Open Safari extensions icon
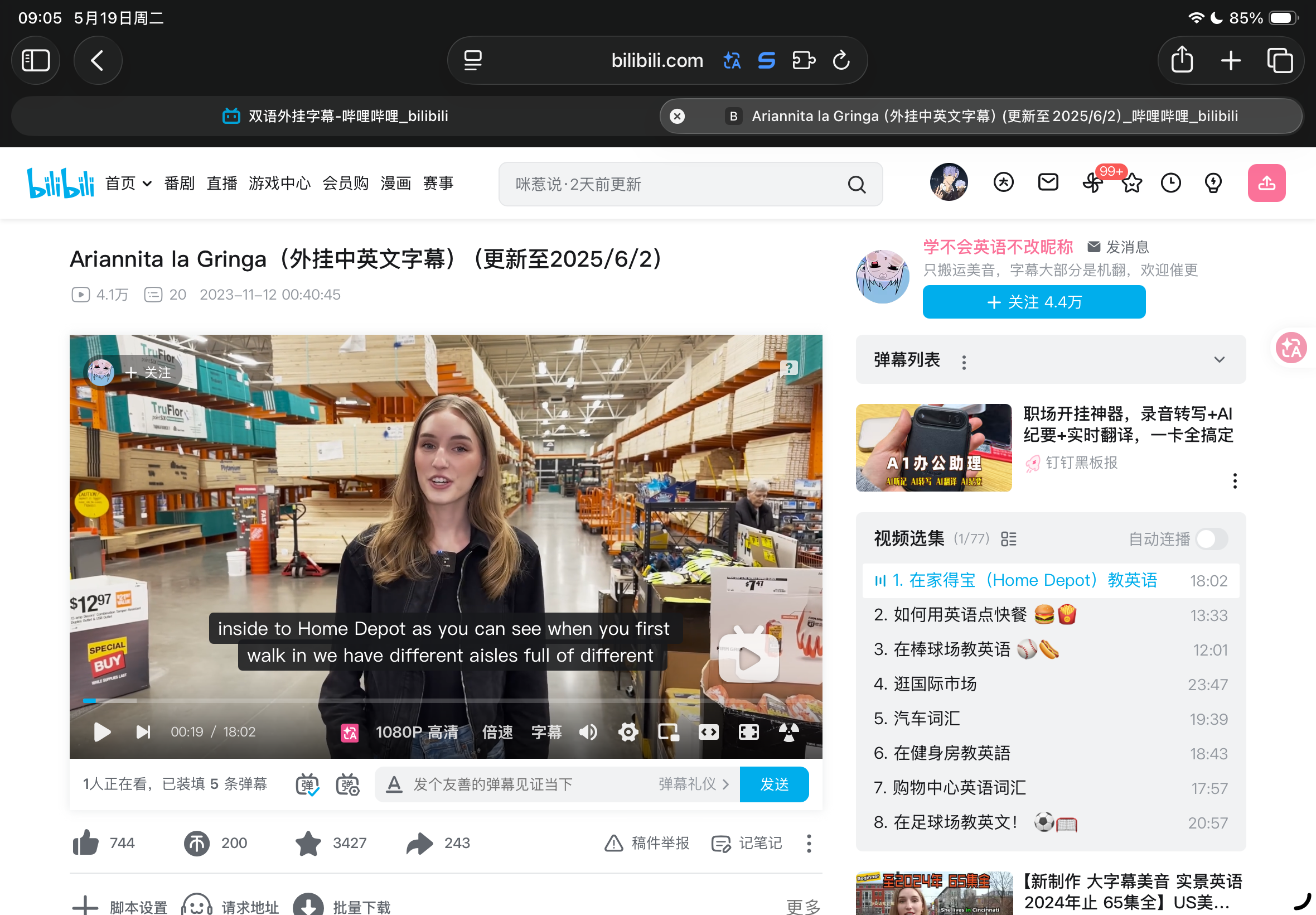 tap(804, 60)
